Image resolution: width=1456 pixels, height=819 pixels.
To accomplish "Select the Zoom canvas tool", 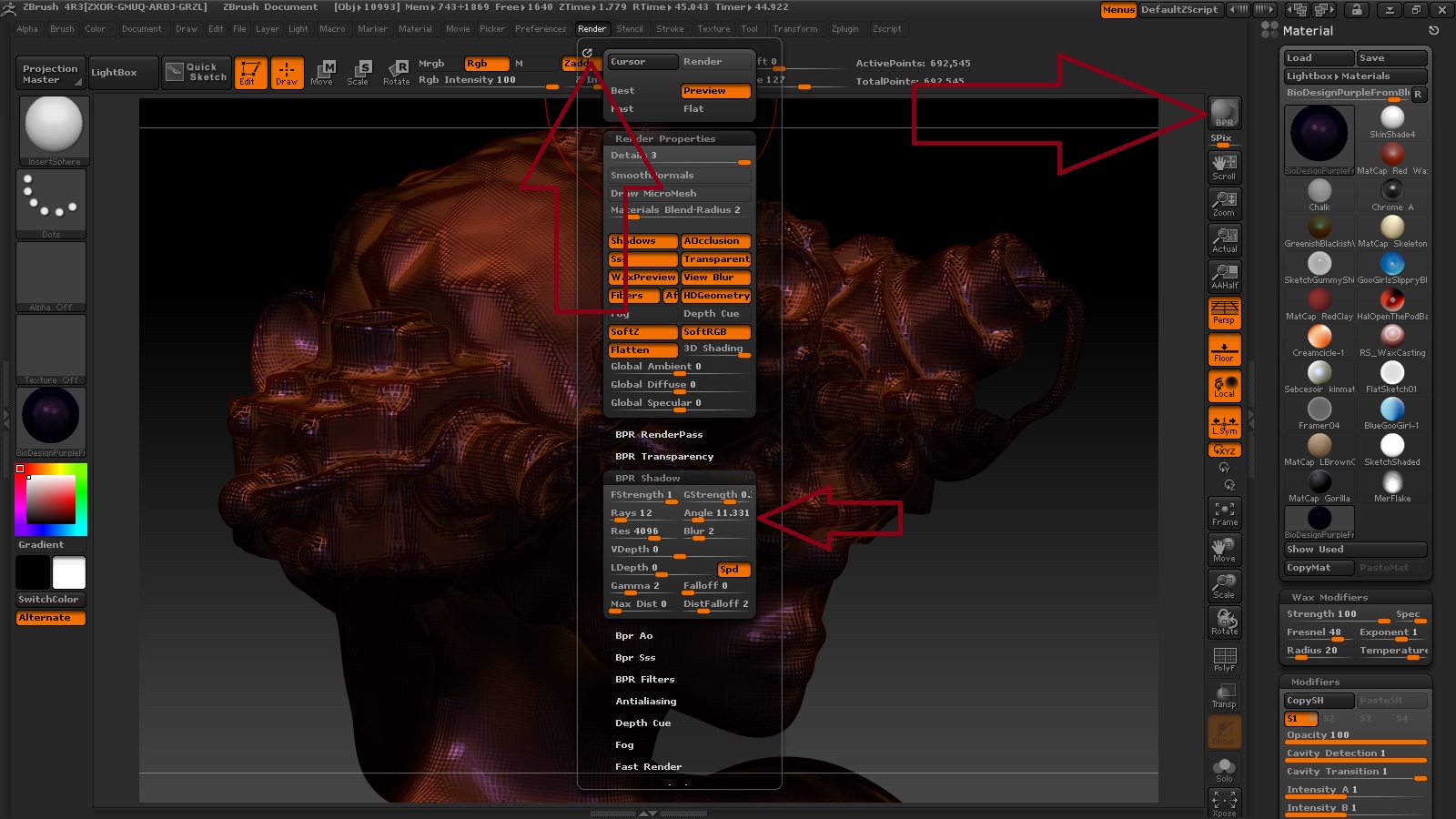I will 1224,203.
